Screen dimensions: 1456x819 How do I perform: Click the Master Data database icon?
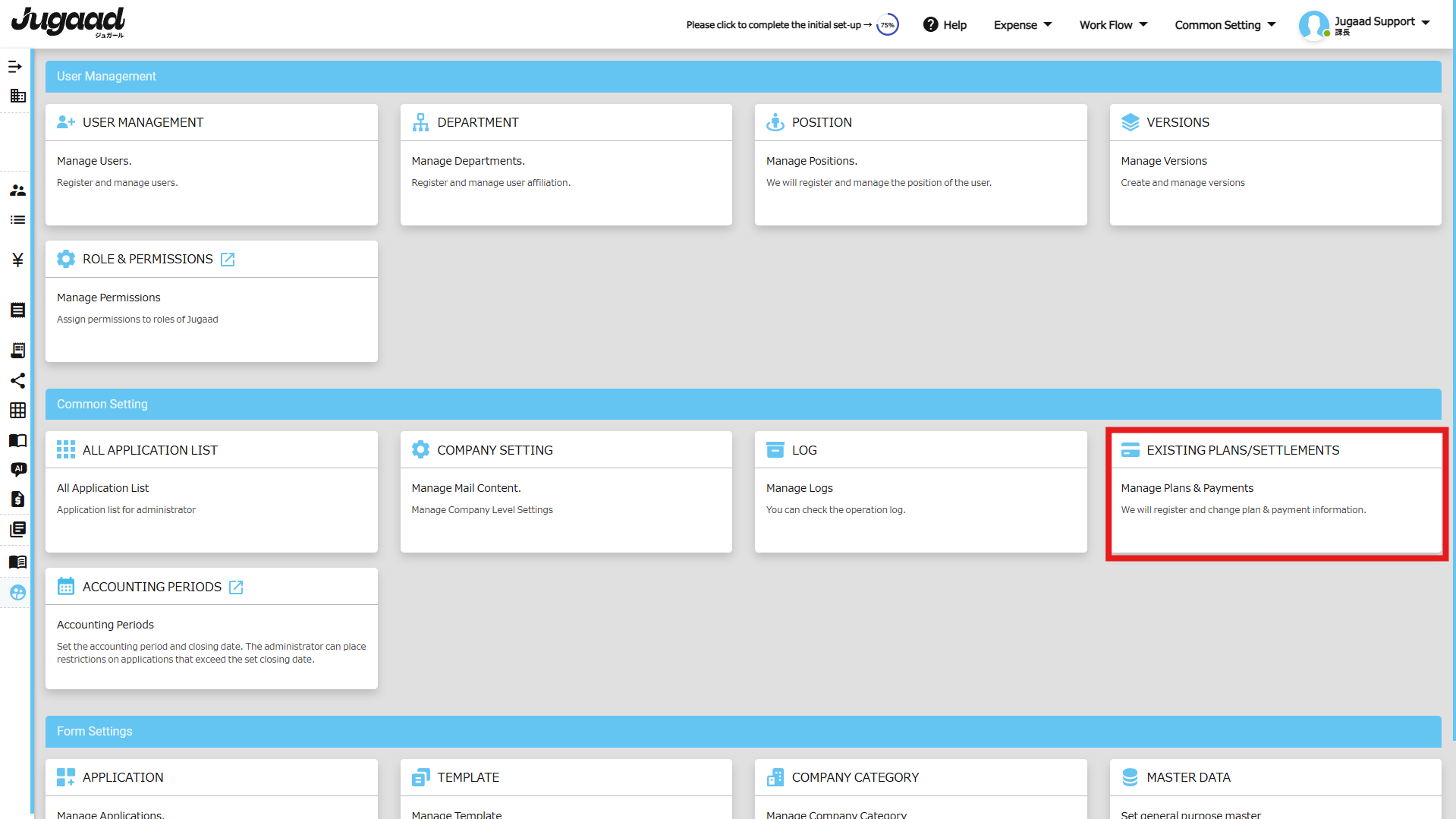coord(1130,777)
